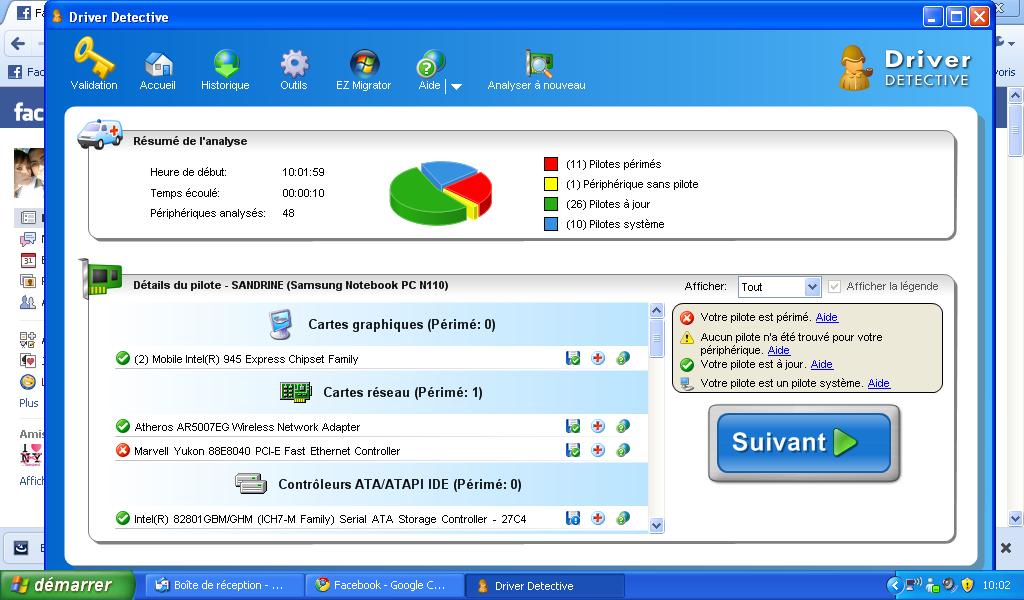Click the green Pilotes à jour swatch
The height and width of the screenshot is (600, 1024).
(x=551, y=204)
